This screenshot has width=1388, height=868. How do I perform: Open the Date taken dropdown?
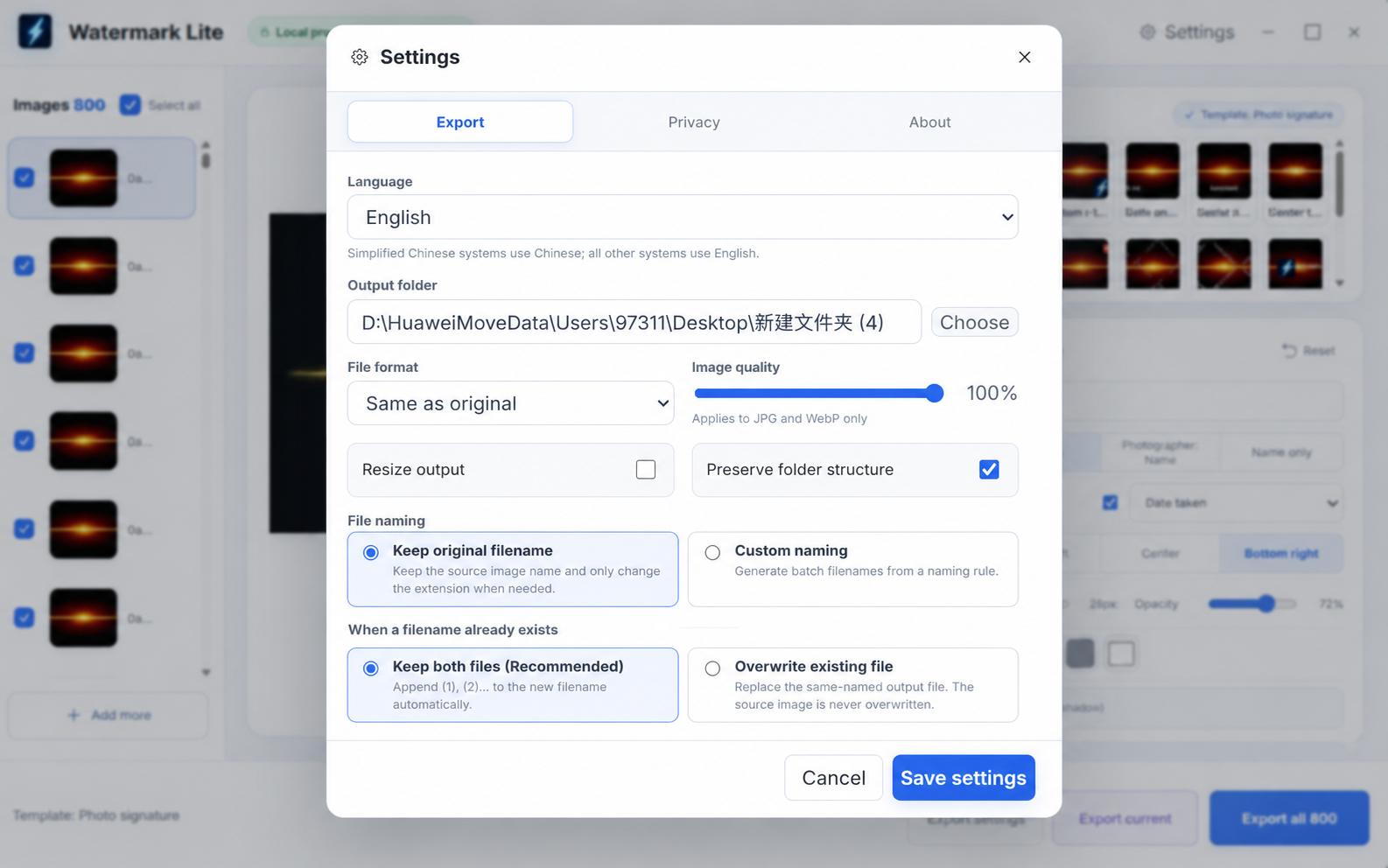[1236, 503]
